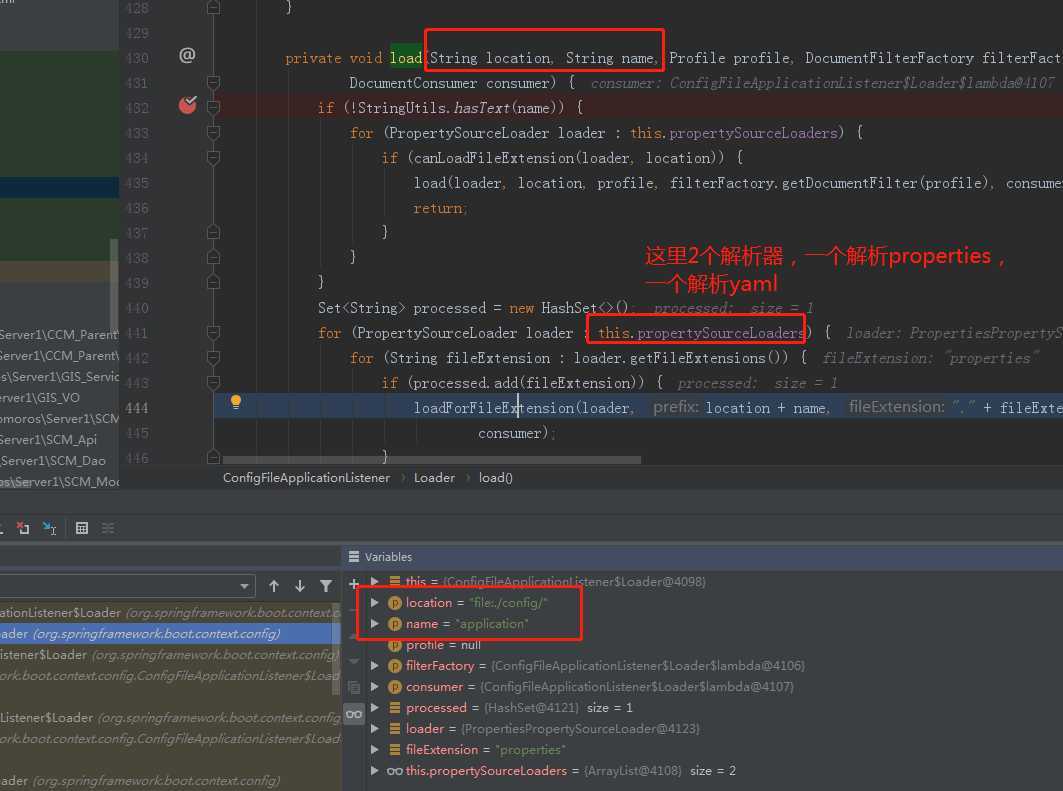The width and height of the screenshot is (1063, 791).
Task: Expand the 'name' variable node
Action: (374, 624)
